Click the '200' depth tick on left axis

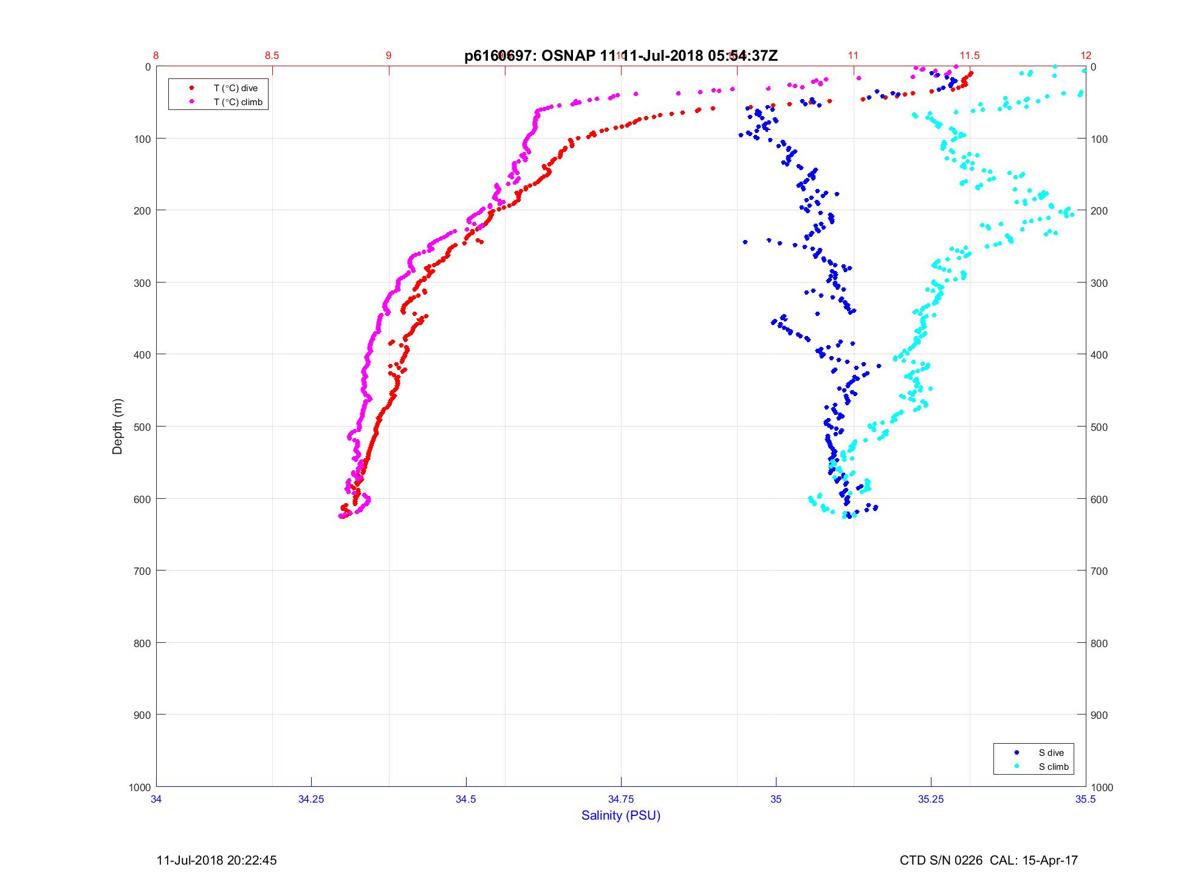141,211
